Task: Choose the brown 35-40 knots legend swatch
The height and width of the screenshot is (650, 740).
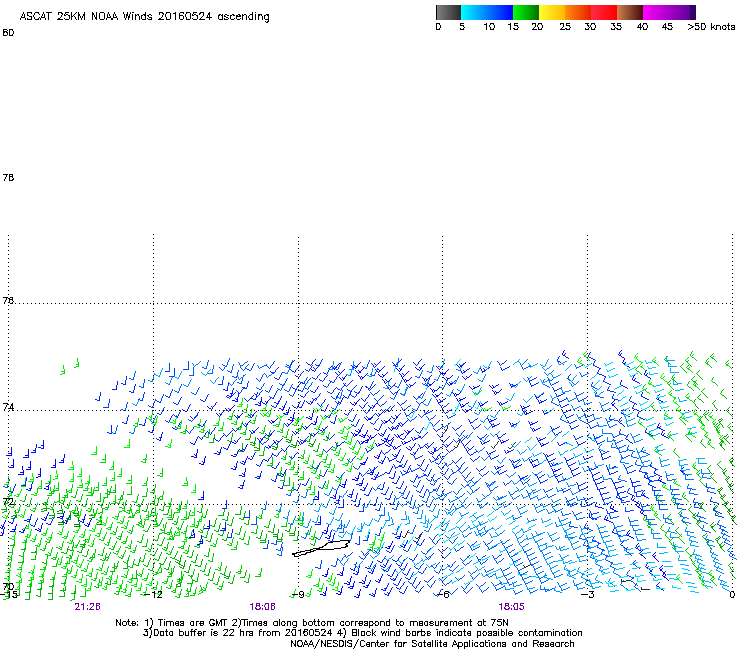Action: tap(630, 12)
